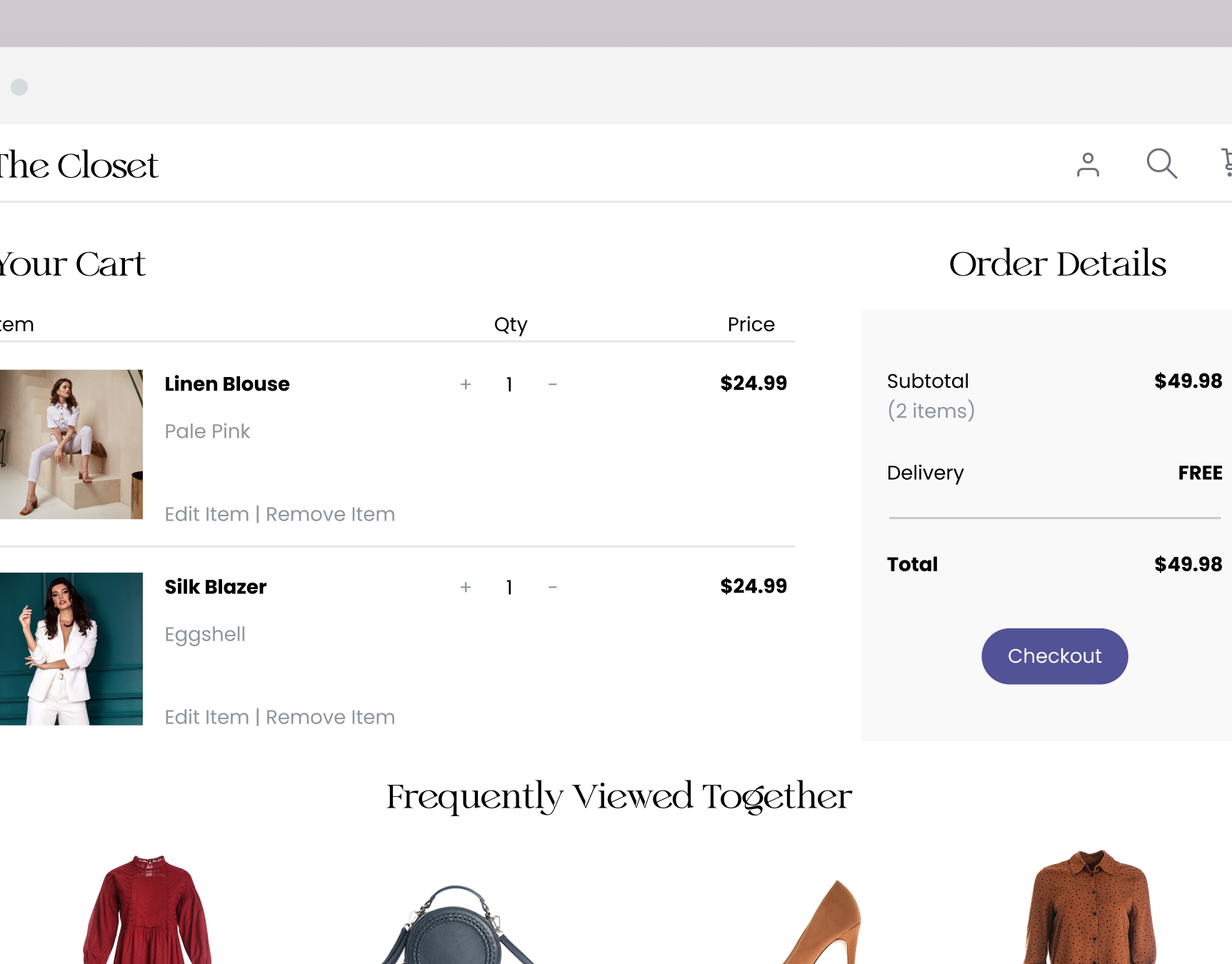The image size is (1232, 964).
Task: Click the gray circle in the top bar
Action: (x=19, y=87)
